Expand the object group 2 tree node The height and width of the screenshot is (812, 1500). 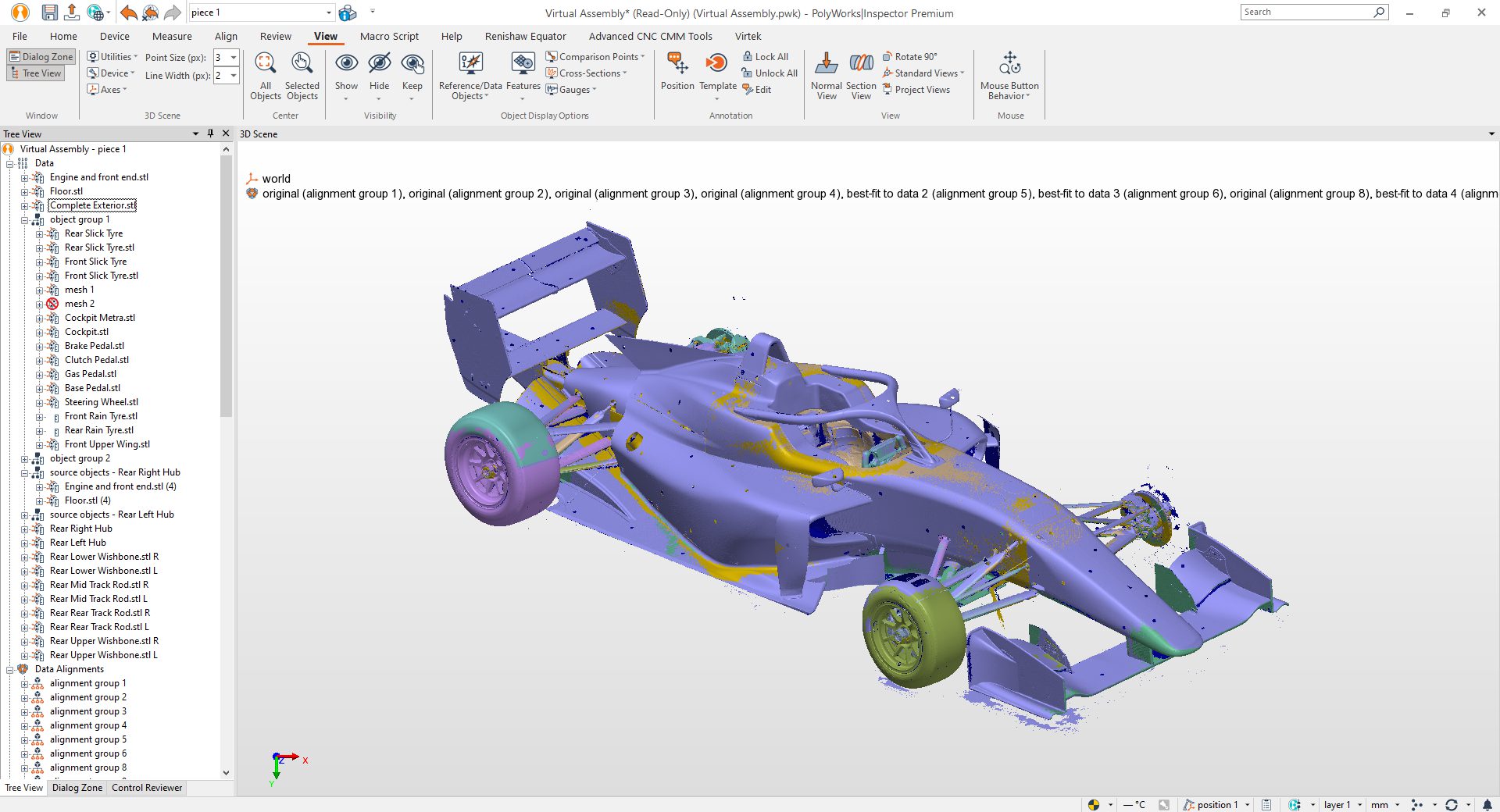(26, 458)
